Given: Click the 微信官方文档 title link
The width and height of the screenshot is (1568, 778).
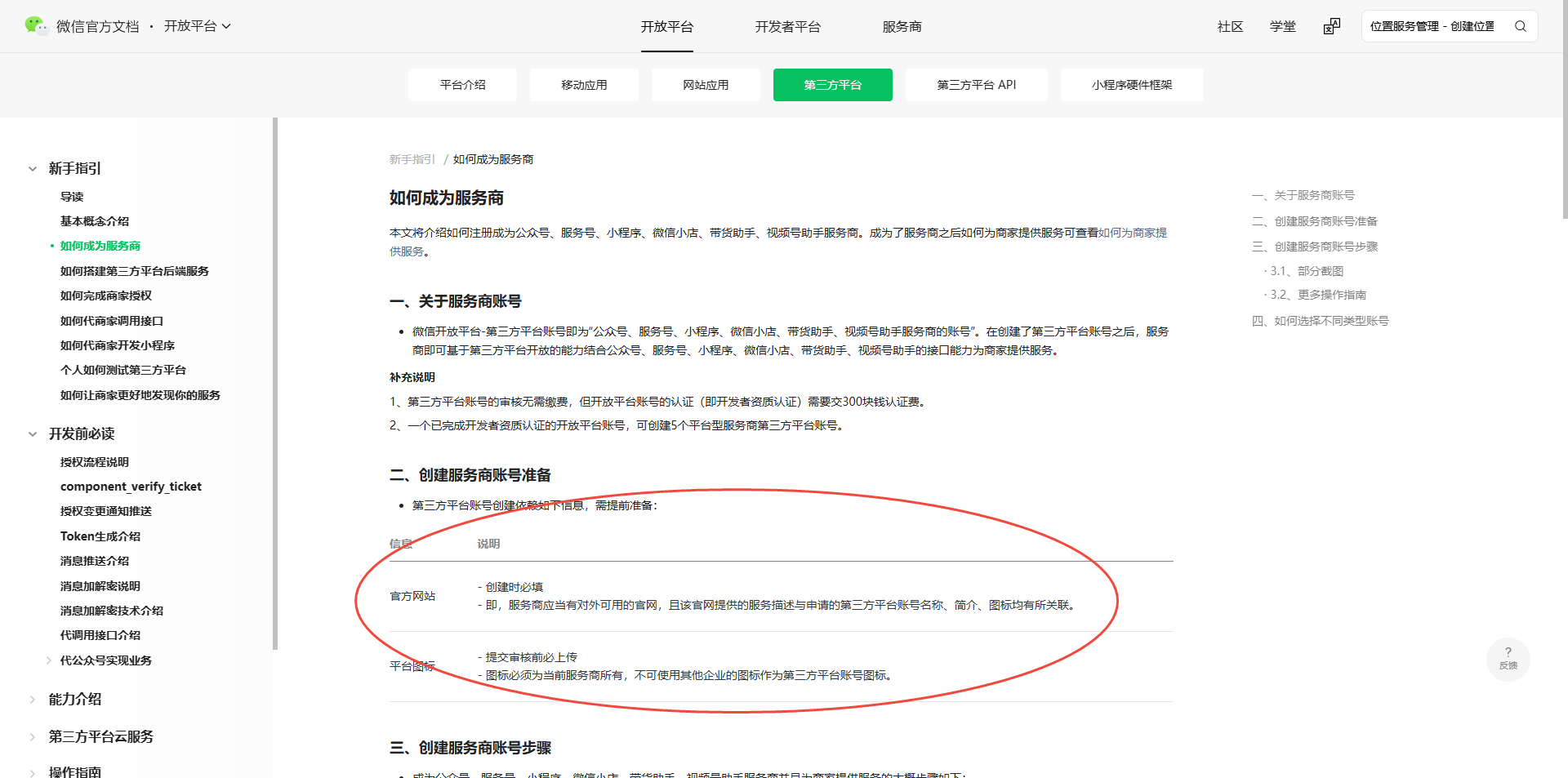Looking at the screenshot, I should [x=98, y=27].
